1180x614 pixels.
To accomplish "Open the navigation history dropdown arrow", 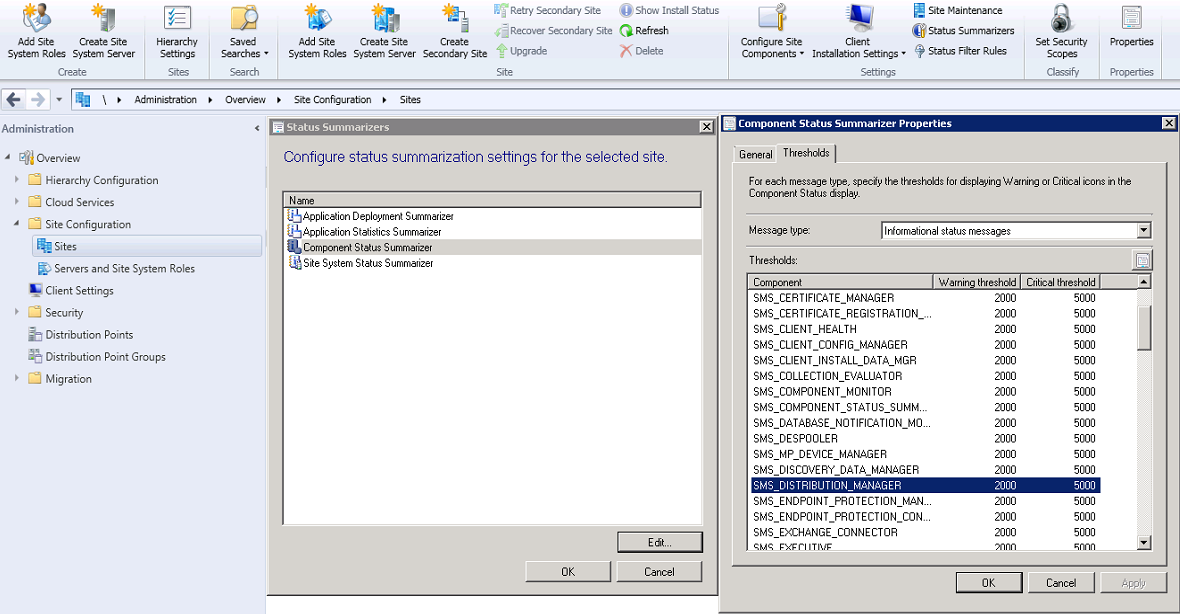I will (59, 99).
